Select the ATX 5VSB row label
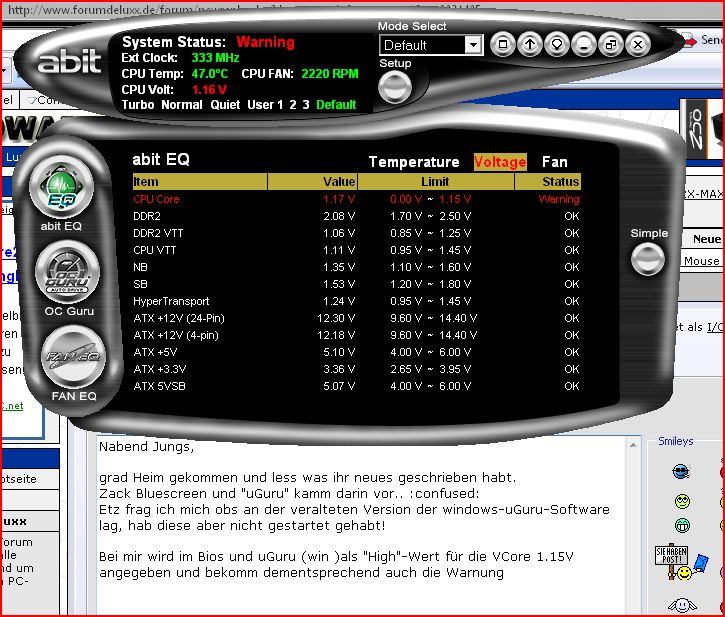 [x=159, y=386]
